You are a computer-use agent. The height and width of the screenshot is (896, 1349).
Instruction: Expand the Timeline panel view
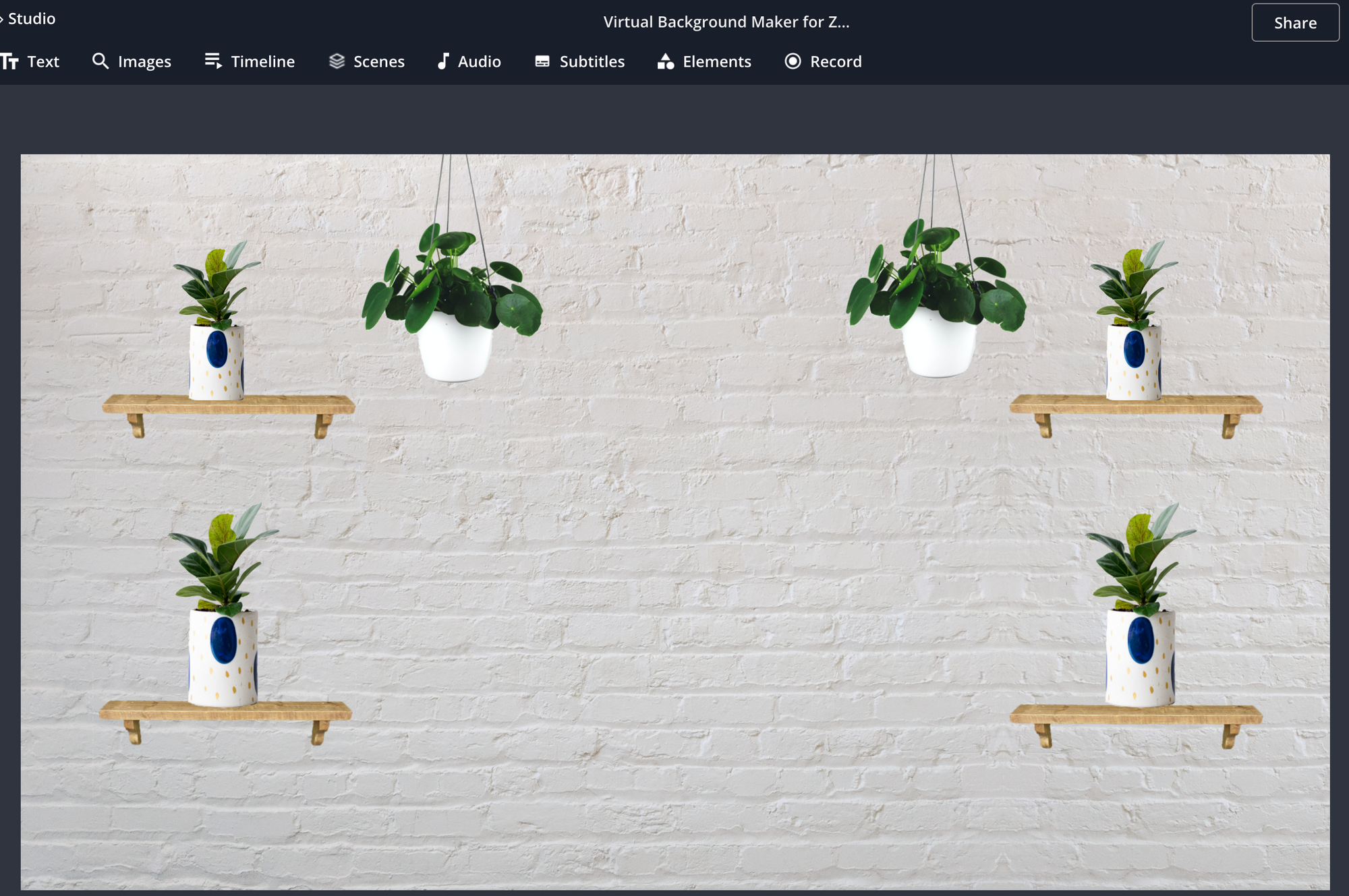coord(250,62)
